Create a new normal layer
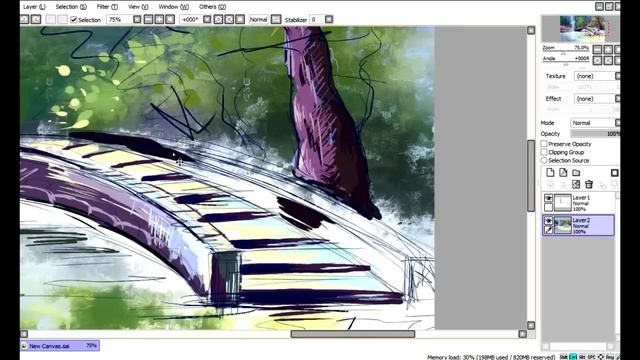Viewport: 640px width, 360px height. tap(550, 172)
